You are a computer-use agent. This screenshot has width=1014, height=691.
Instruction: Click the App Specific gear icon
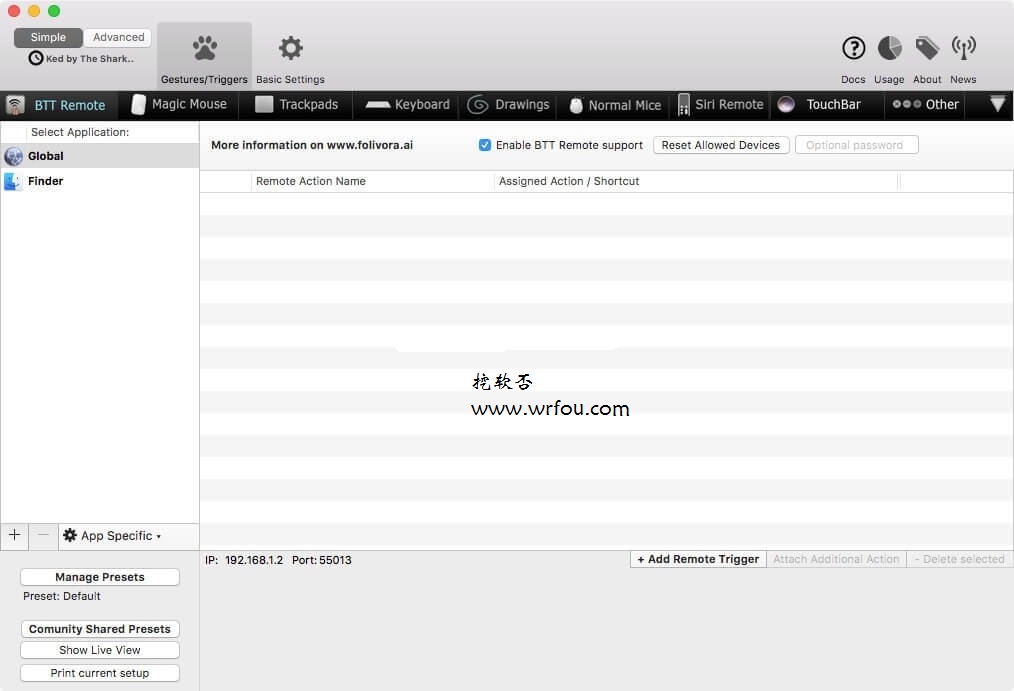70,535
